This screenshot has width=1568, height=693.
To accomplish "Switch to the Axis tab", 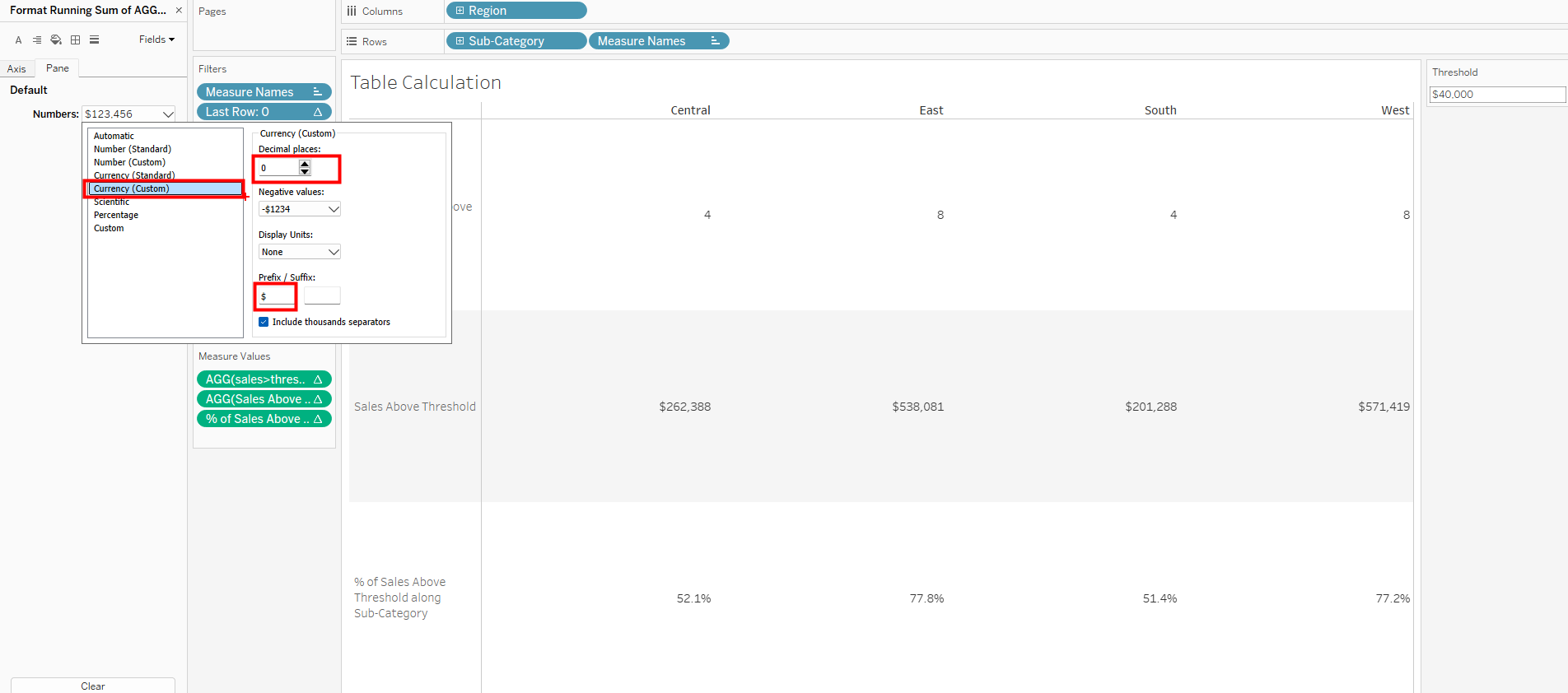I will click(x=16, y=69).
